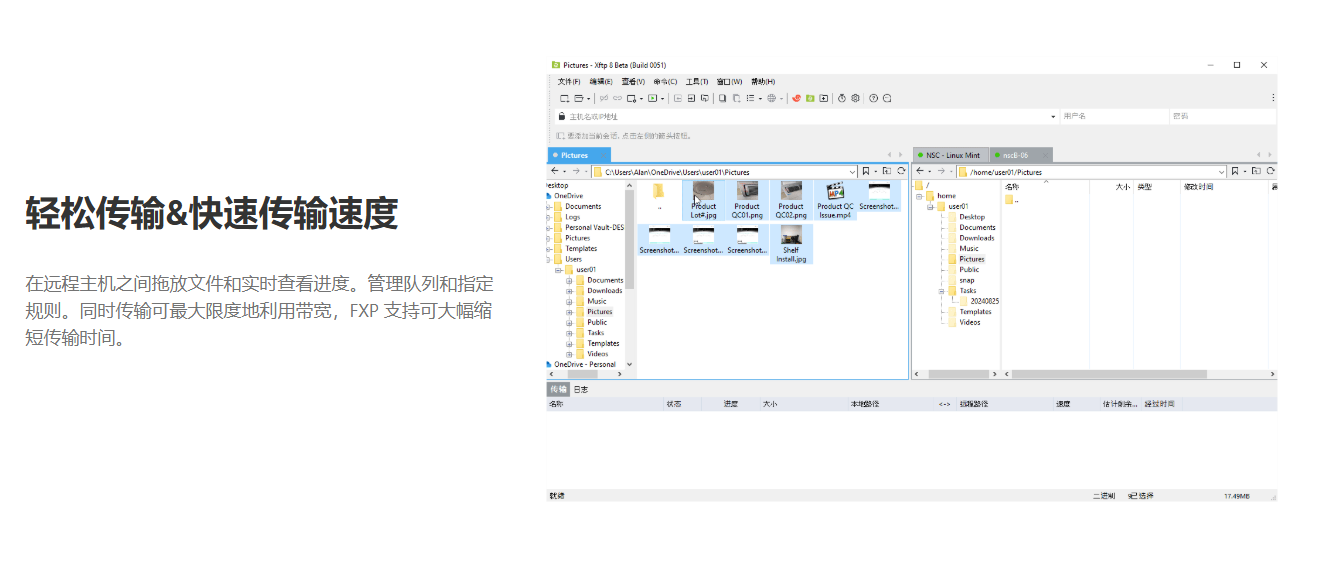The width and height of the screenshot is (1329, 569).
Task: Collapse local user01 tree node
Action: point(558,270)
